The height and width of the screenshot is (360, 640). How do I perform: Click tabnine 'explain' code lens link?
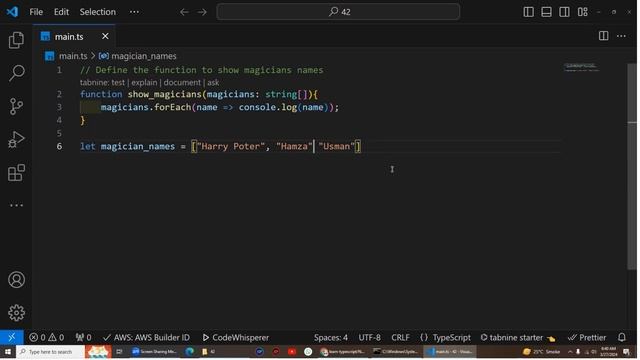tap(144, 82)
